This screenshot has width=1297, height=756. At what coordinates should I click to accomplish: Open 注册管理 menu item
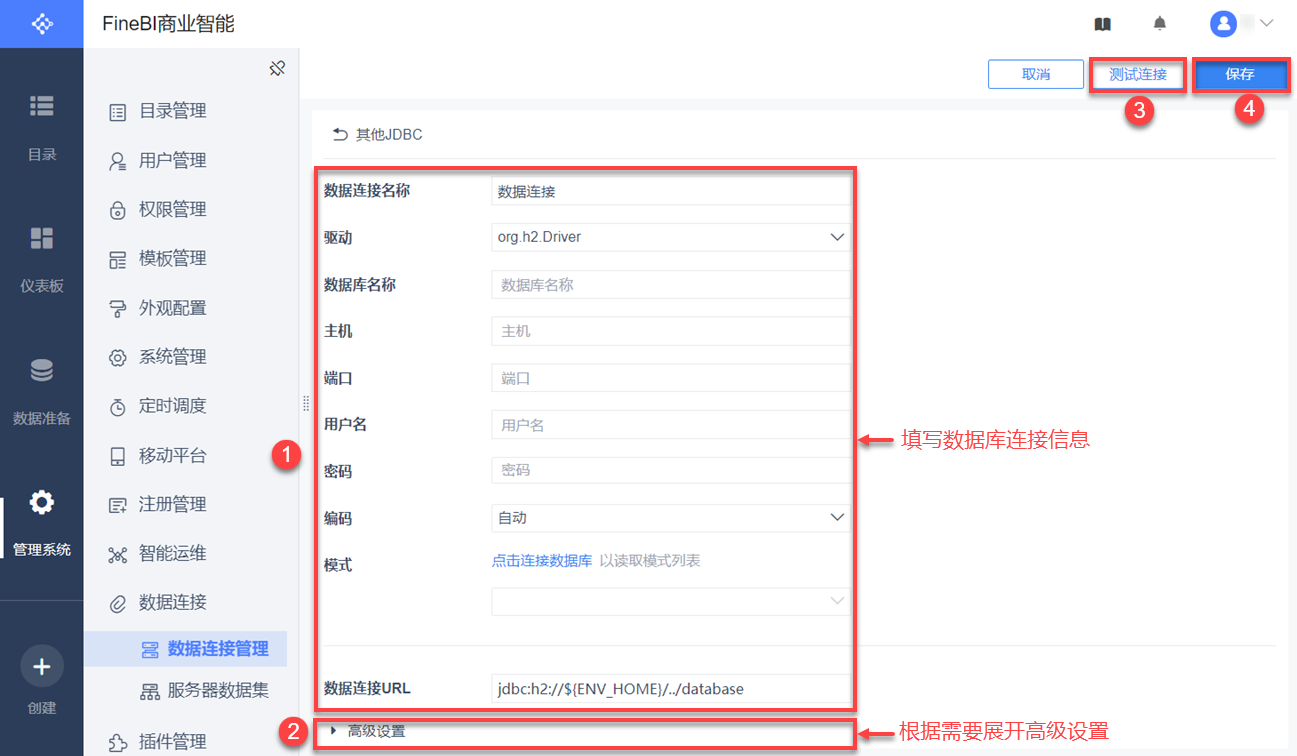pyautogui.click(x=173, y=504)
